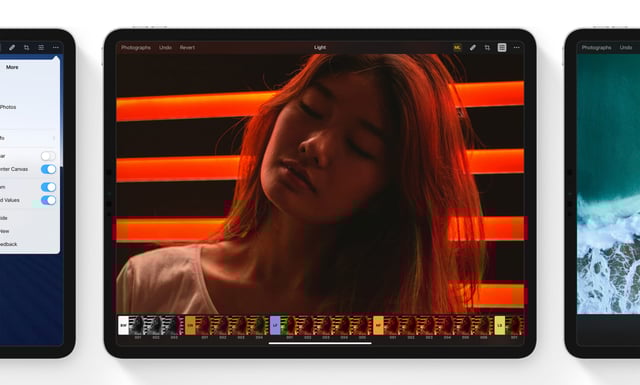Select the purple LF preset group label
This screenshot has height=385, width=640.
click(x=275, y=325)
